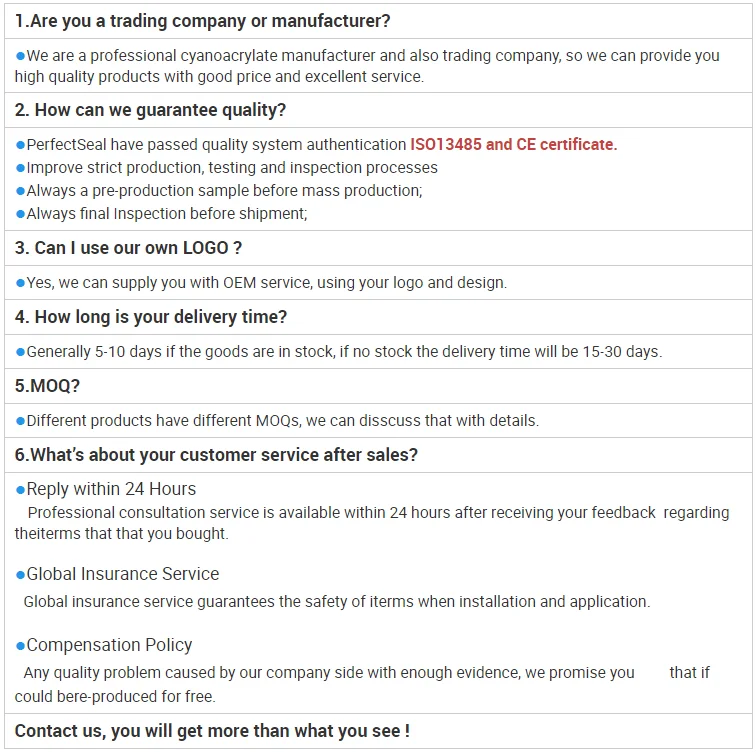
Task: Click 'Contact us, you will get more' text
Action: tap(212, 731)
